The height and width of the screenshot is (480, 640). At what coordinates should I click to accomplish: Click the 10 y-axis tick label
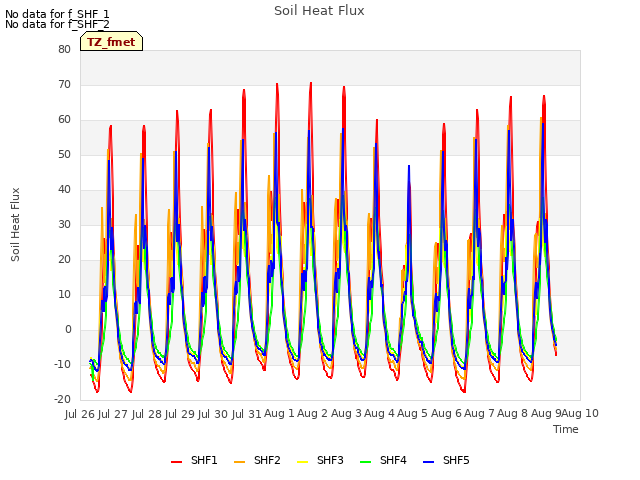(64, 295)
